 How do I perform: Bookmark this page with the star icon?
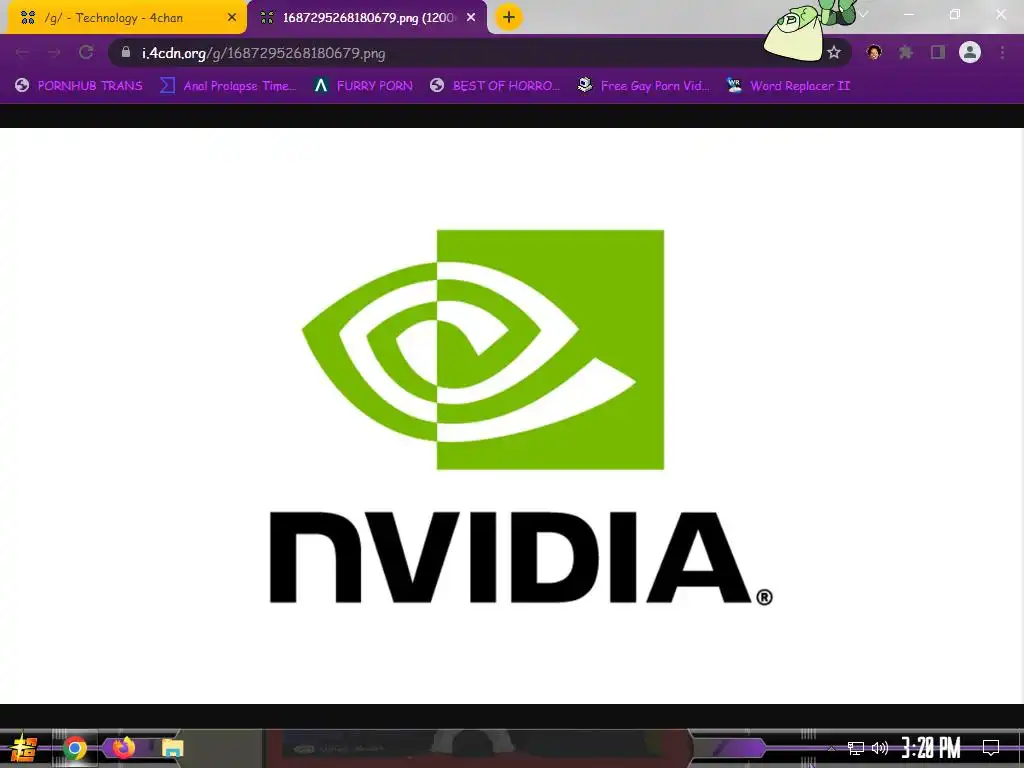pyautogui.click(x=834, y=52)
